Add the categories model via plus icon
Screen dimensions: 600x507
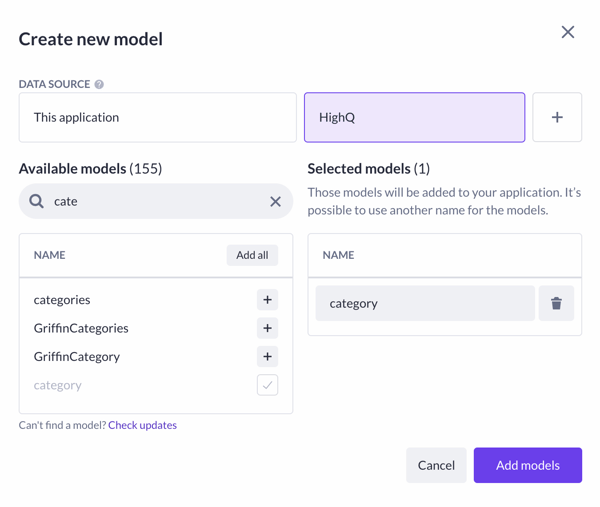click(x=267, y=300)
